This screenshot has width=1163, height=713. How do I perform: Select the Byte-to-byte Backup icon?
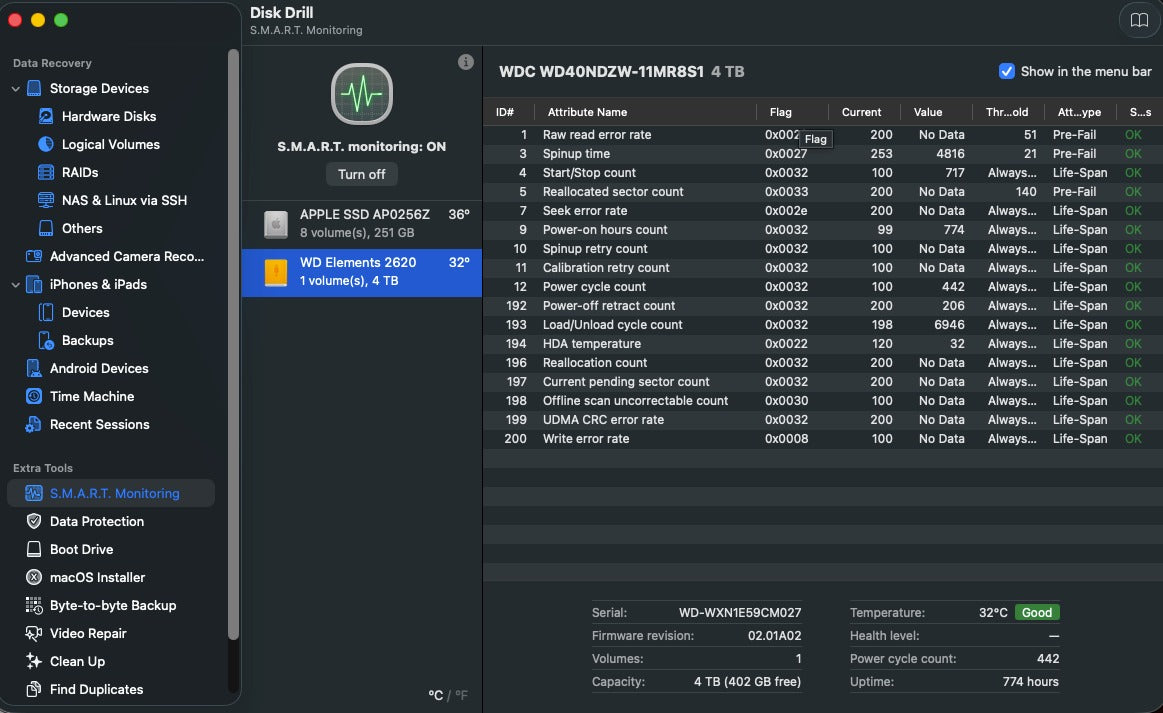point(33,605)
